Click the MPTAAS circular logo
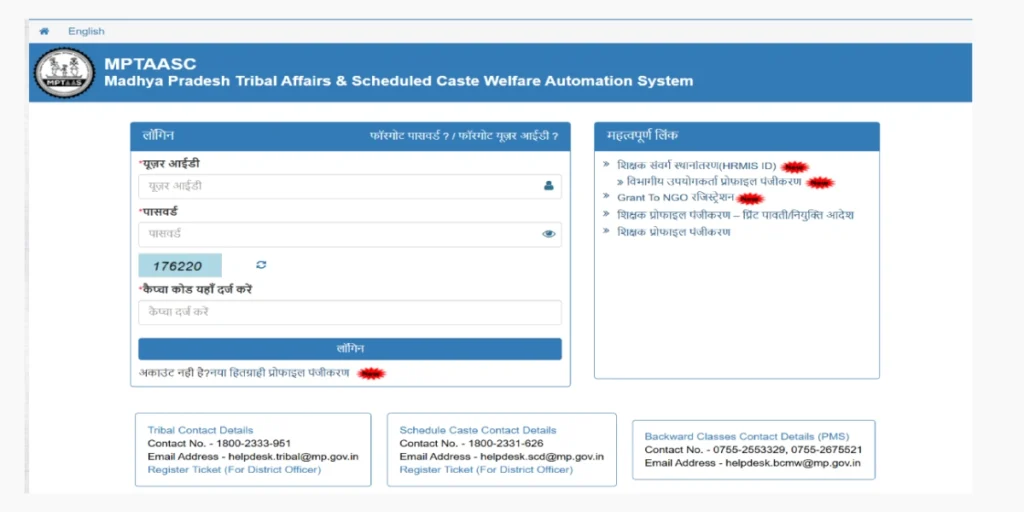Screen dimensions: 1024x512 65,73
